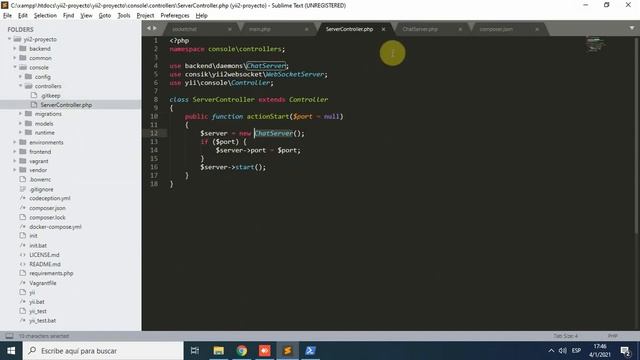The width and height of the screenshot is (640, 360).
Task: Open init.bat file
Action: tap(38, 246)
